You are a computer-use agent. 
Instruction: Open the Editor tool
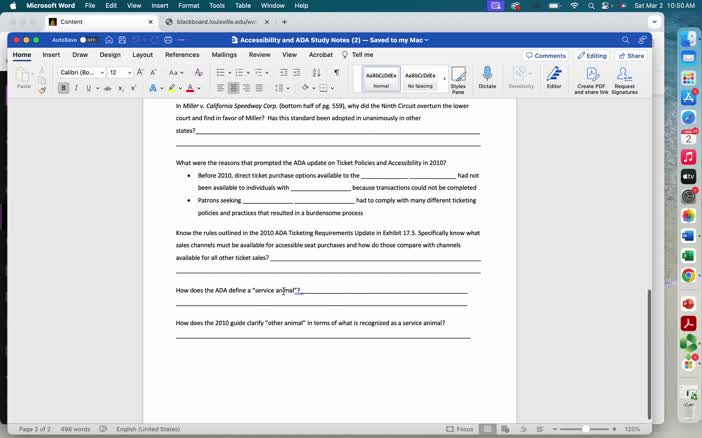point(553,75)
